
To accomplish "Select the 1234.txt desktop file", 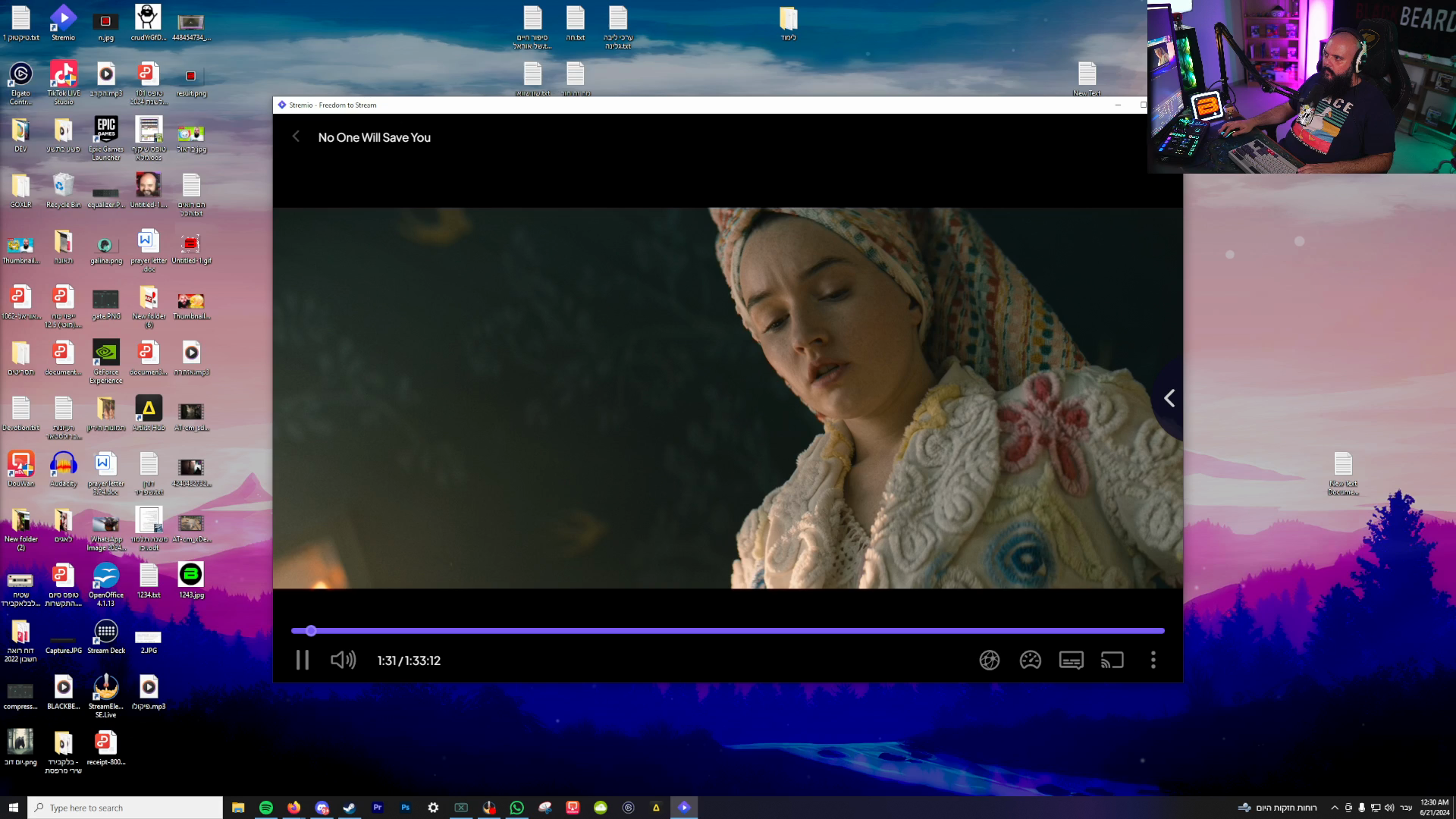I will click(x=149, y=581).
